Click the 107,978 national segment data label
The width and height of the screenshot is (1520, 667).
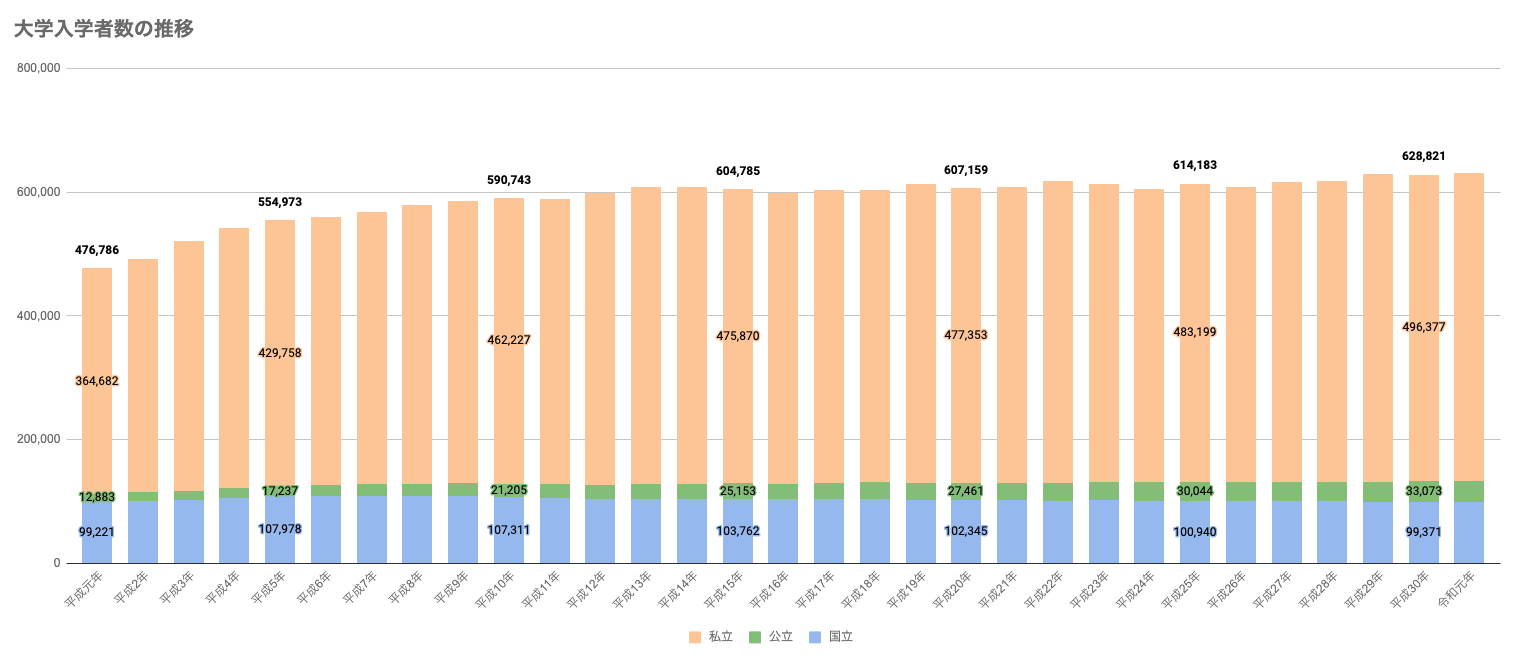tap(280, 529)
